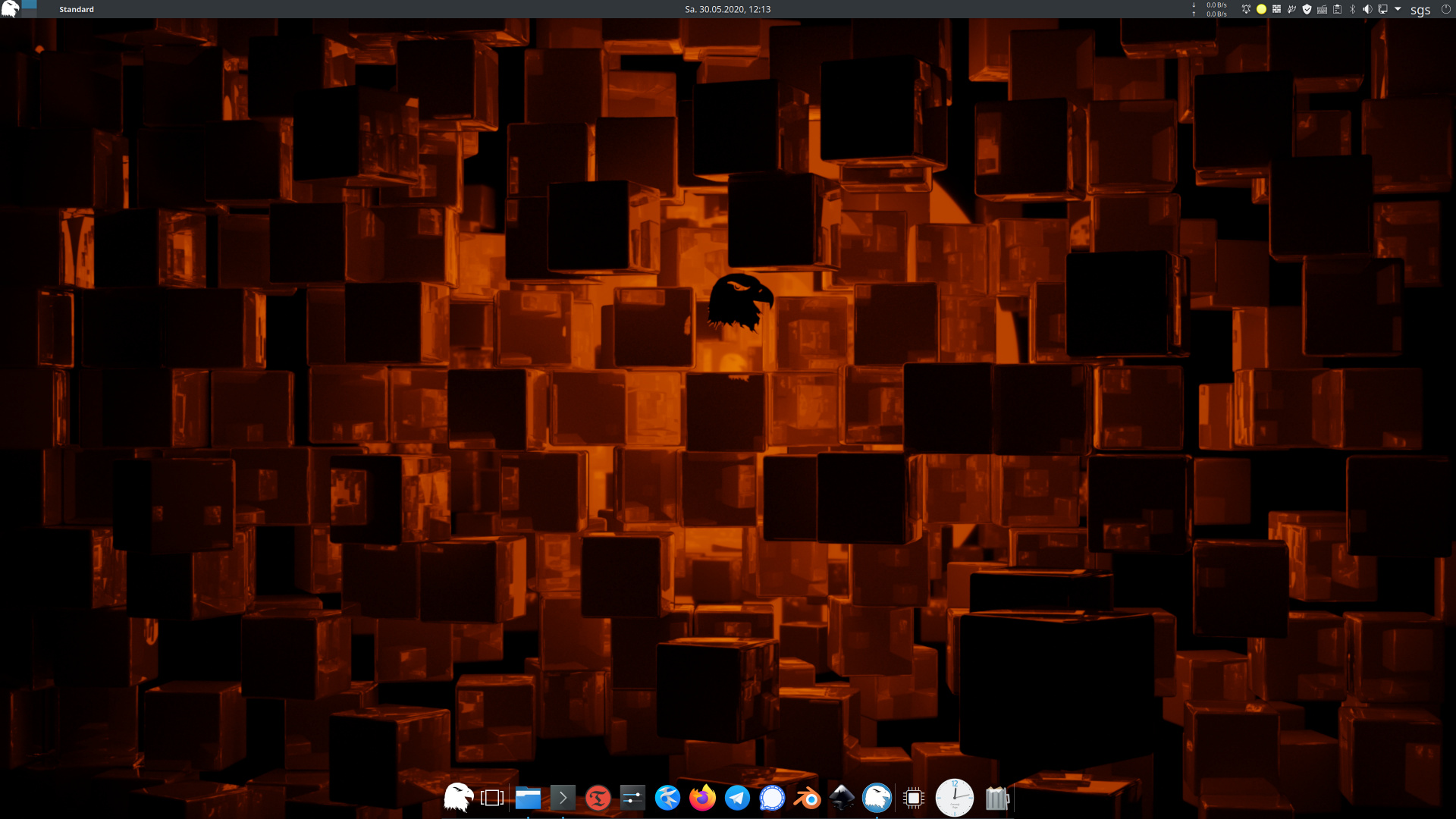This screenshot has width=1456, height=819.
Task: Open the network speed monitor showing 0.0 B/s
Action: [x=1210, y=9]
